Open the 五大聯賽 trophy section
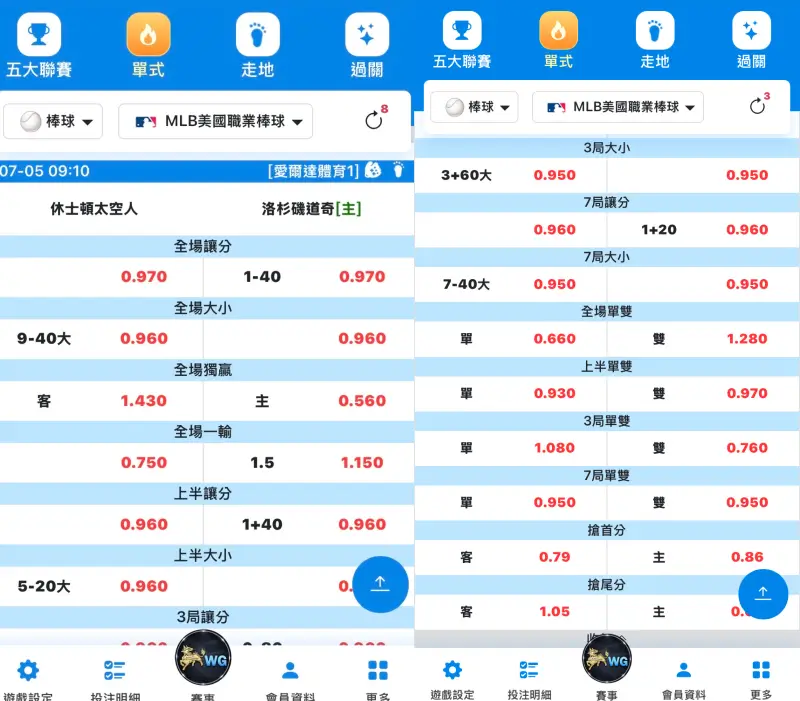Viewport: 800px width, 701px height. point(40,35)
